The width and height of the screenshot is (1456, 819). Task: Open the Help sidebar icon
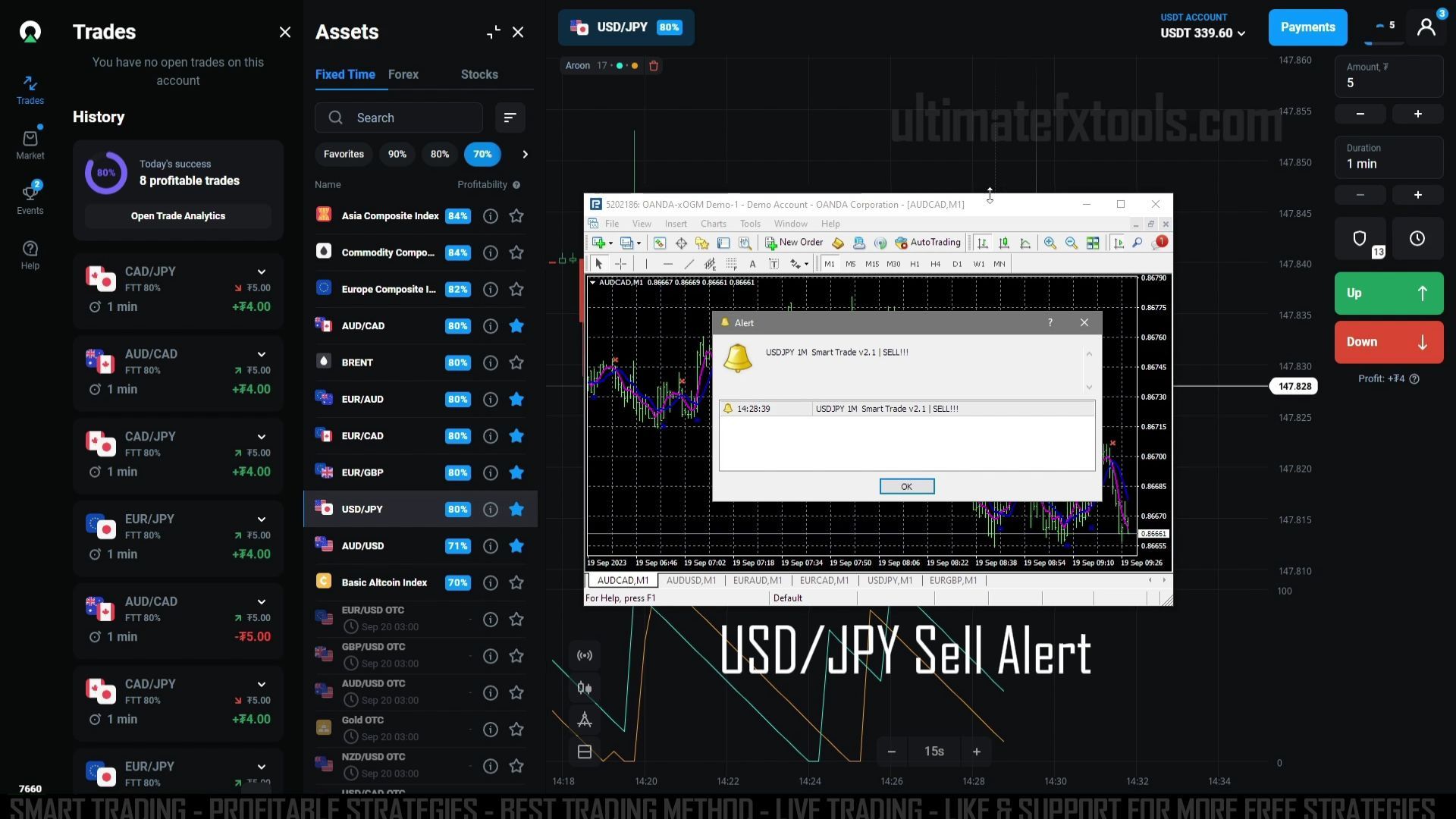coord(30,255)
